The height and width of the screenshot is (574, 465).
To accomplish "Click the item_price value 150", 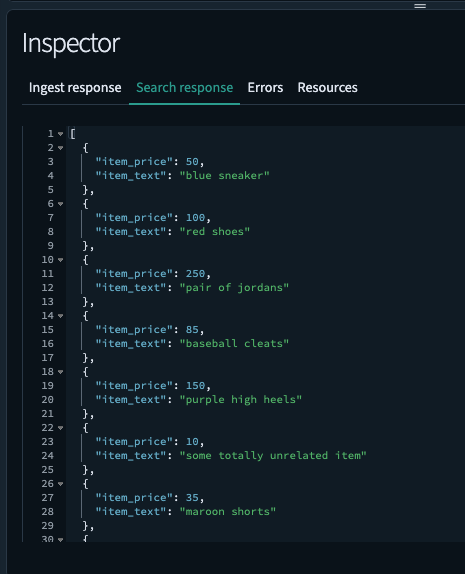I will point(196,386).
